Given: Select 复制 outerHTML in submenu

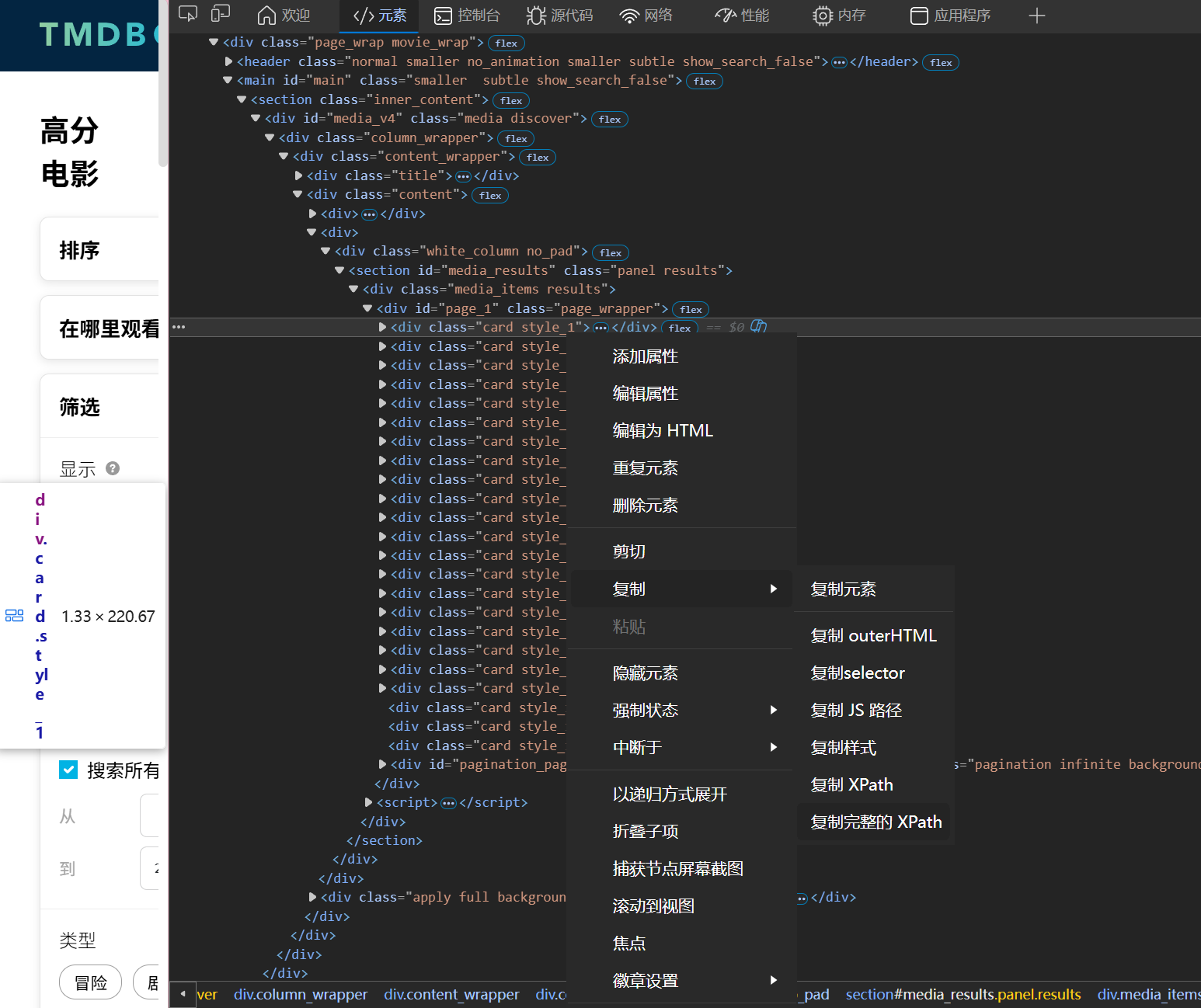Looking at the screenshot, I should click(875, 636).
